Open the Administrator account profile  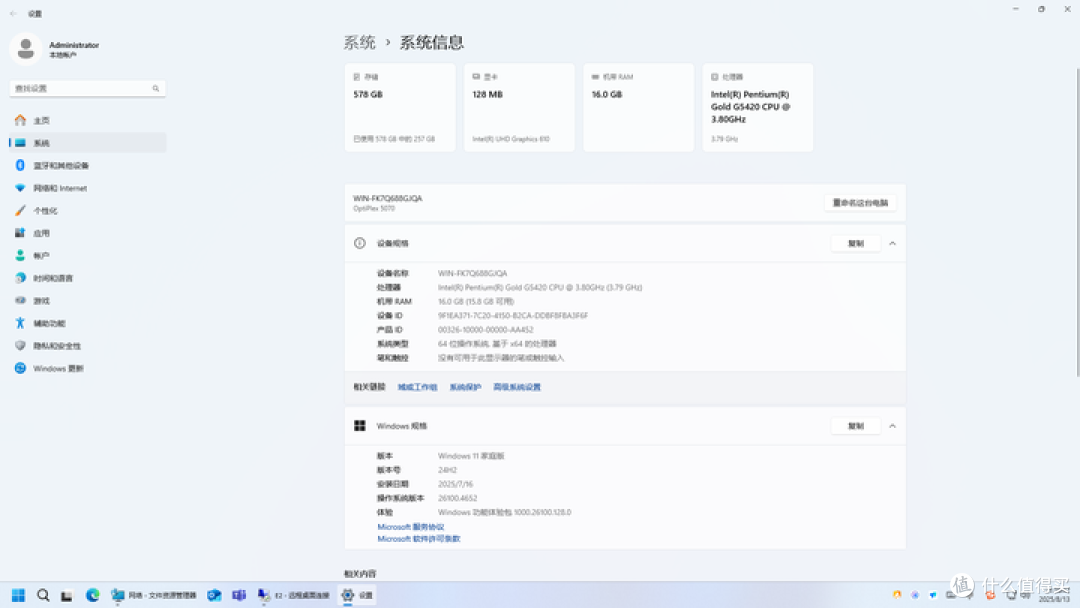click(55, 50)
